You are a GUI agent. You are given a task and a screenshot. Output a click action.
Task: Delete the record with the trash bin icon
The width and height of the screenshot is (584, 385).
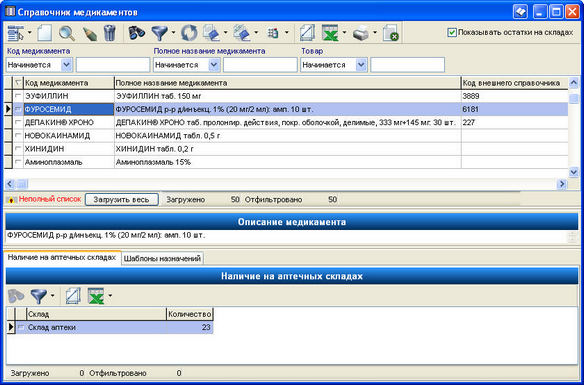(x=110, y=33)
